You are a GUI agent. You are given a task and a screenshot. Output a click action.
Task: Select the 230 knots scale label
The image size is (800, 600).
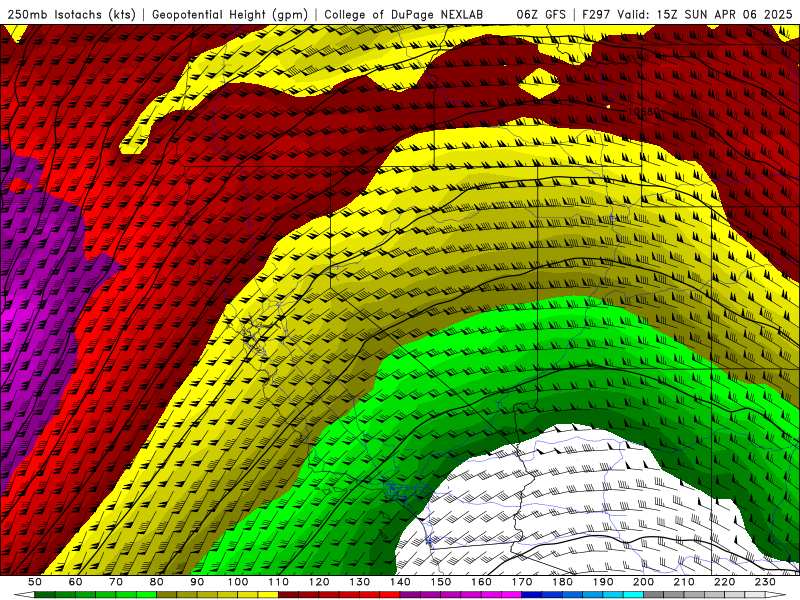(765, 582)
